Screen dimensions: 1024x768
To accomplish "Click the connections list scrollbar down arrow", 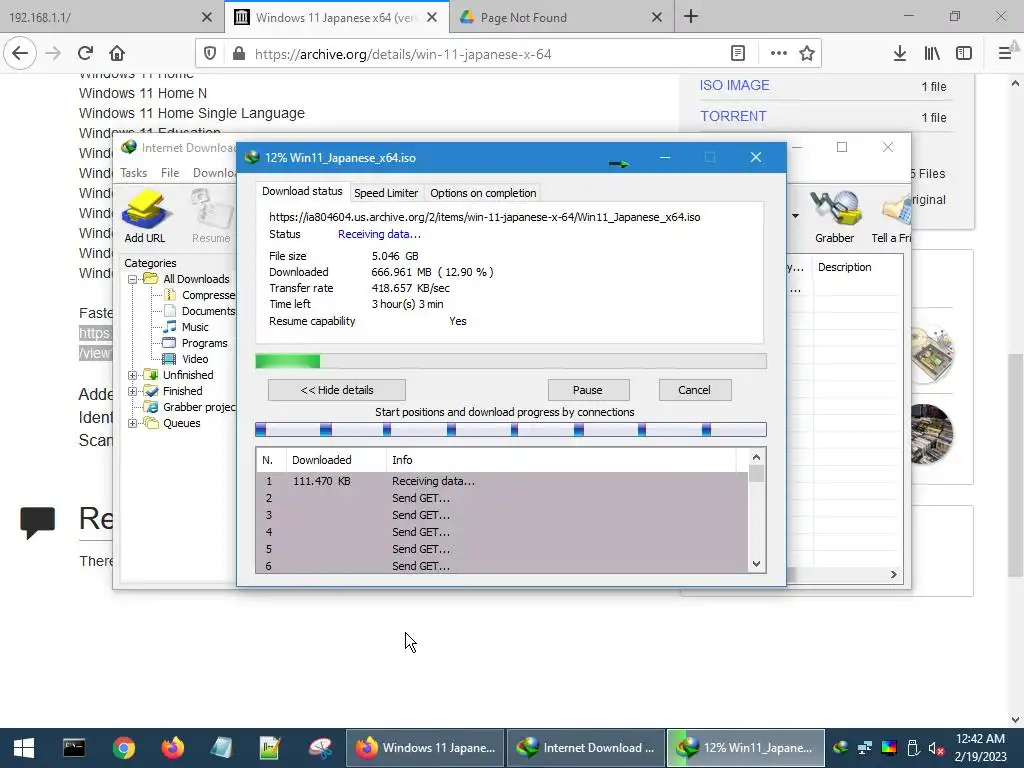I will click(x=756, y=564).
